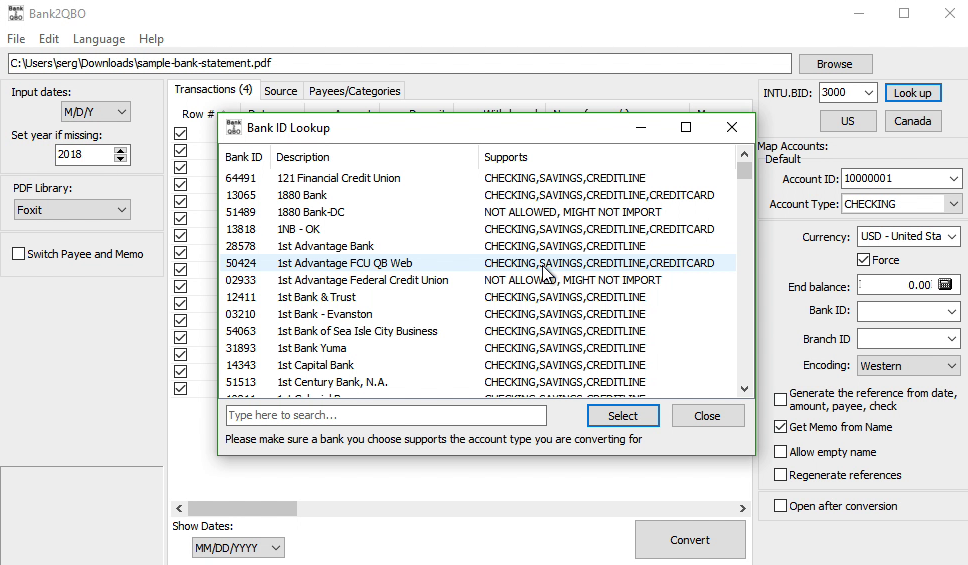
Task: Open the PDF Library Foxit dropdown
Action: click(72, 210)
